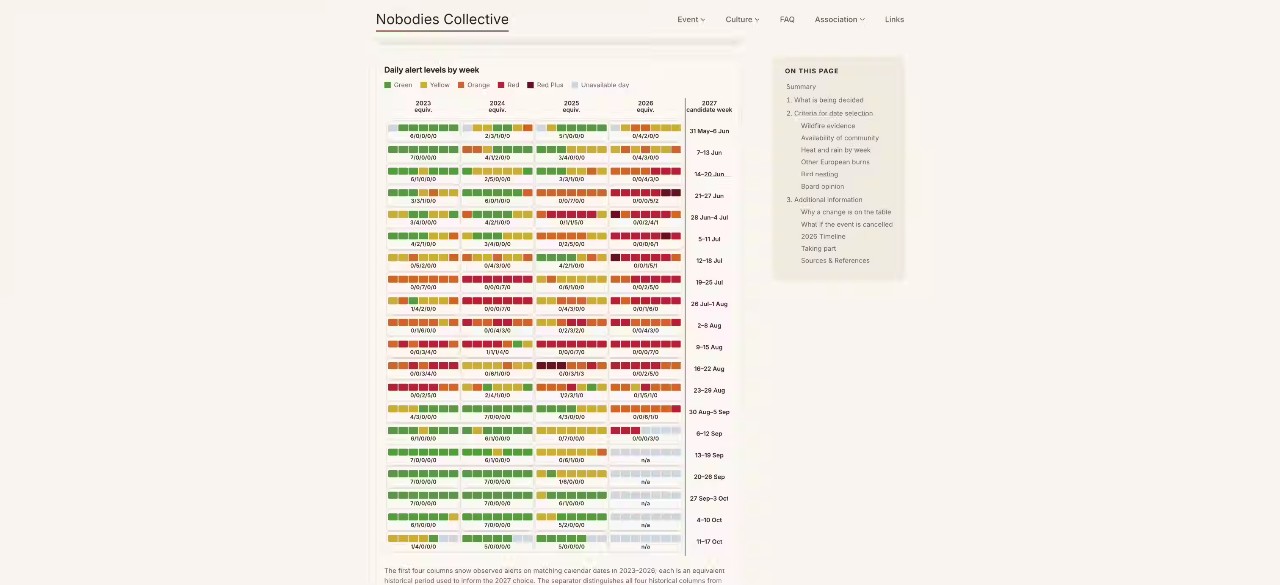This screenshot has height=585, width=1280.
Task: Click the 2026 alert bar for 21–27 Jun
Action: pyautogui.click(x=645, y=193)
